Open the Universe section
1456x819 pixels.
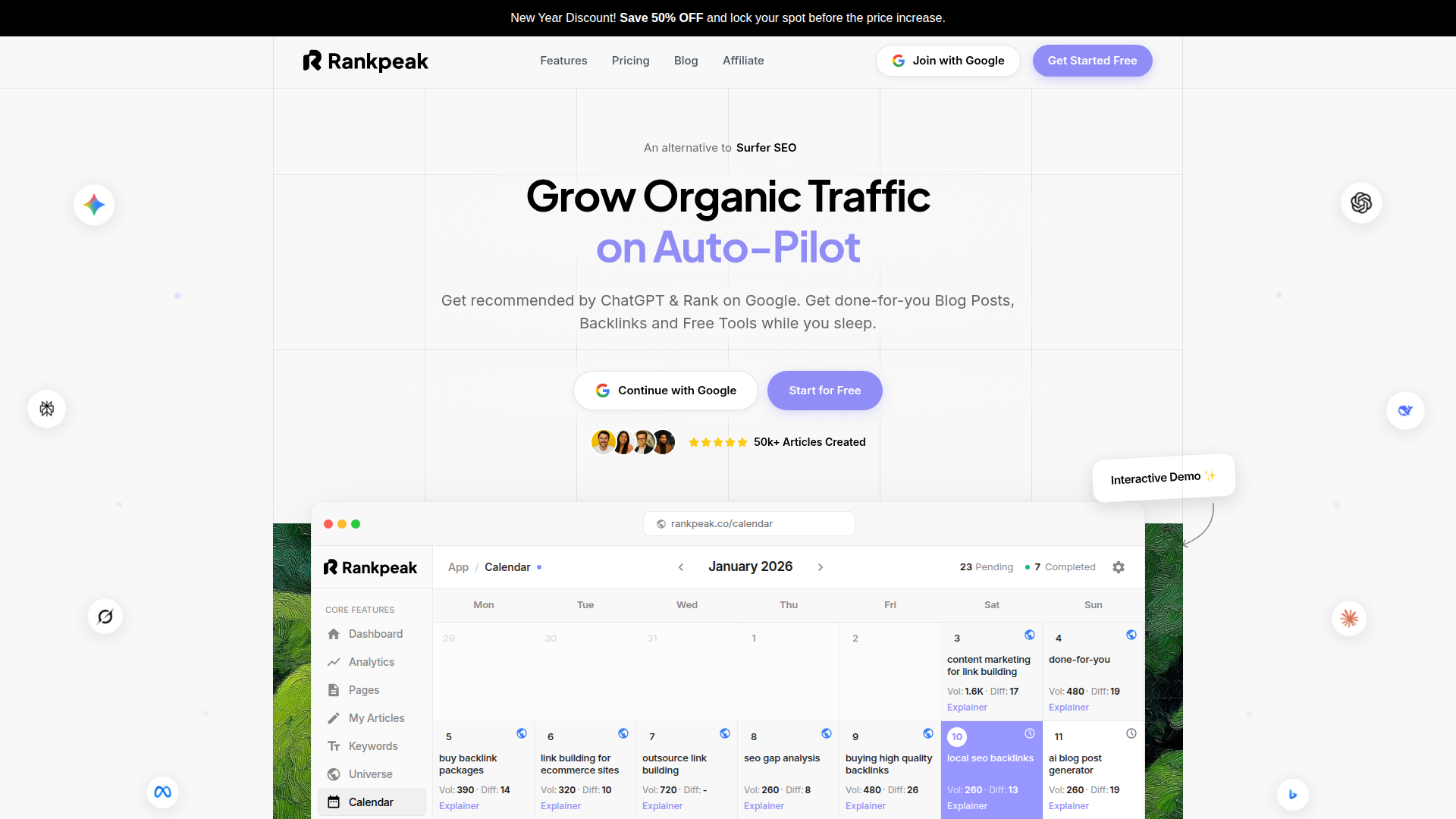tap(370, 773)
